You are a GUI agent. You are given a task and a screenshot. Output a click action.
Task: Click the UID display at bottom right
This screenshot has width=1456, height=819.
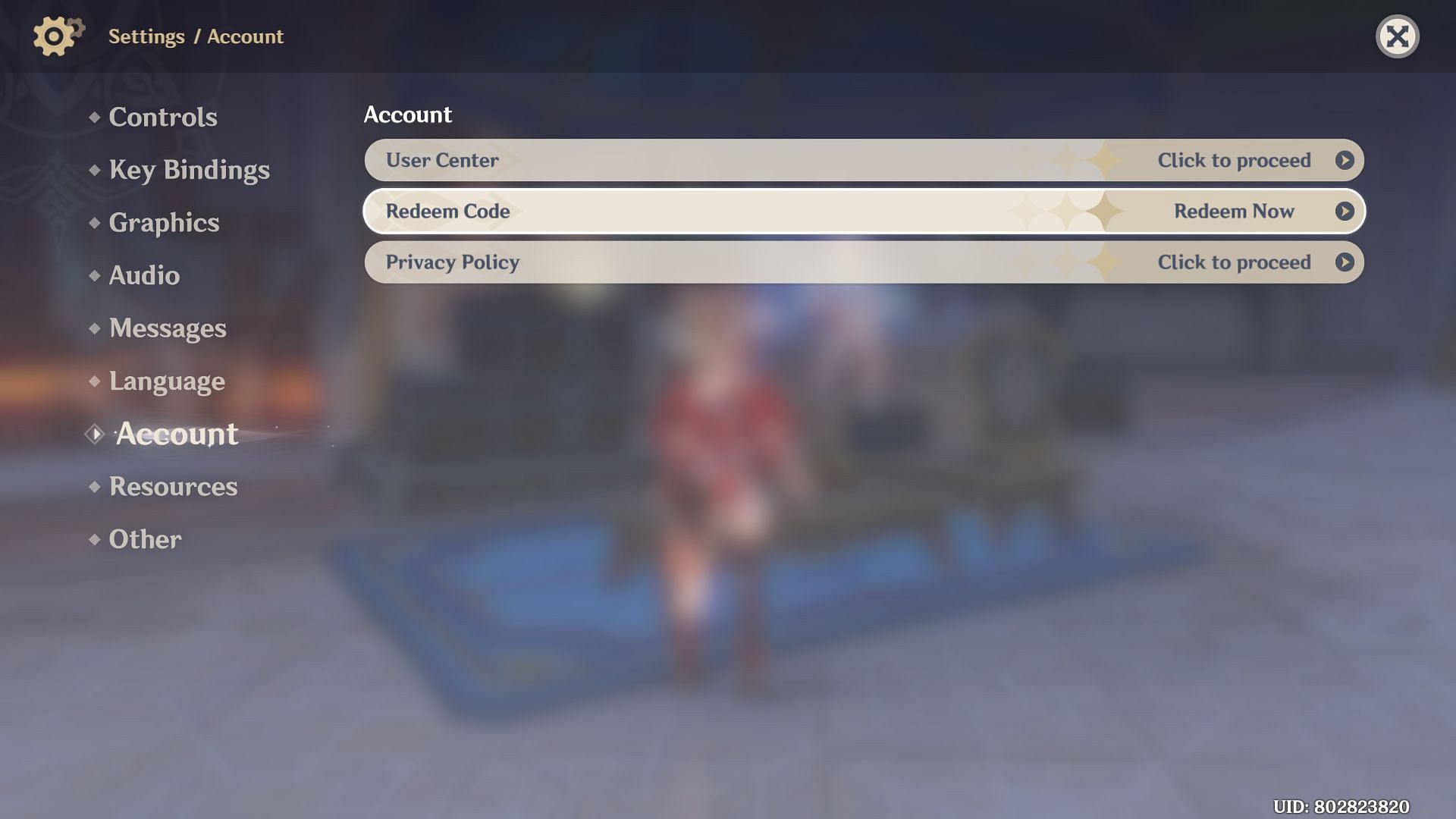click(1341, 805)
